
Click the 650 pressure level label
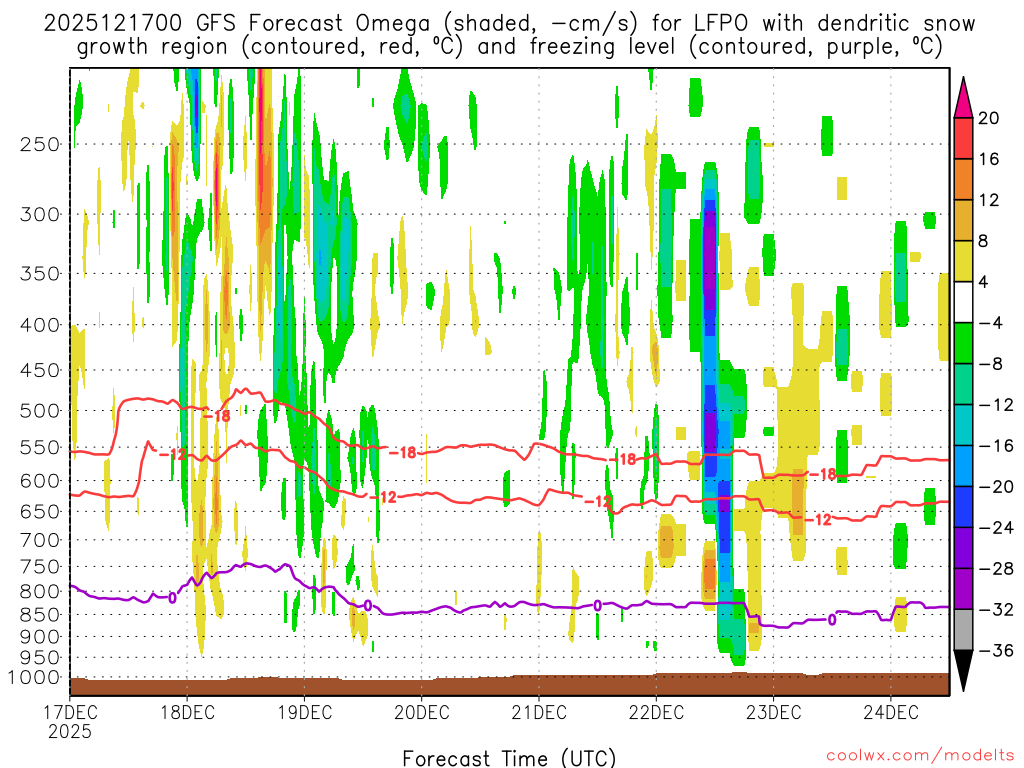pos(40,511)
